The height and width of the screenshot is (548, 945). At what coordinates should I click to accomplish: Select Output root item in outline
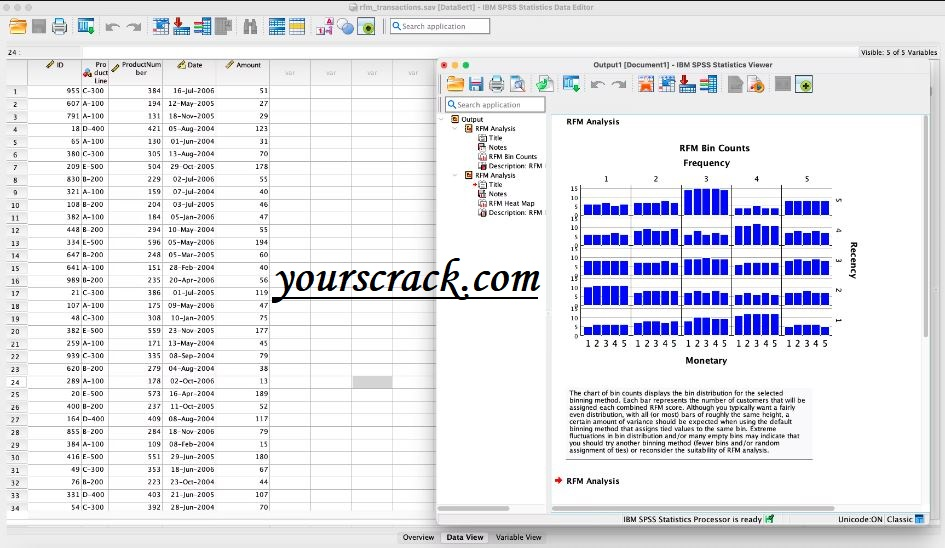[x=472, y=119]
